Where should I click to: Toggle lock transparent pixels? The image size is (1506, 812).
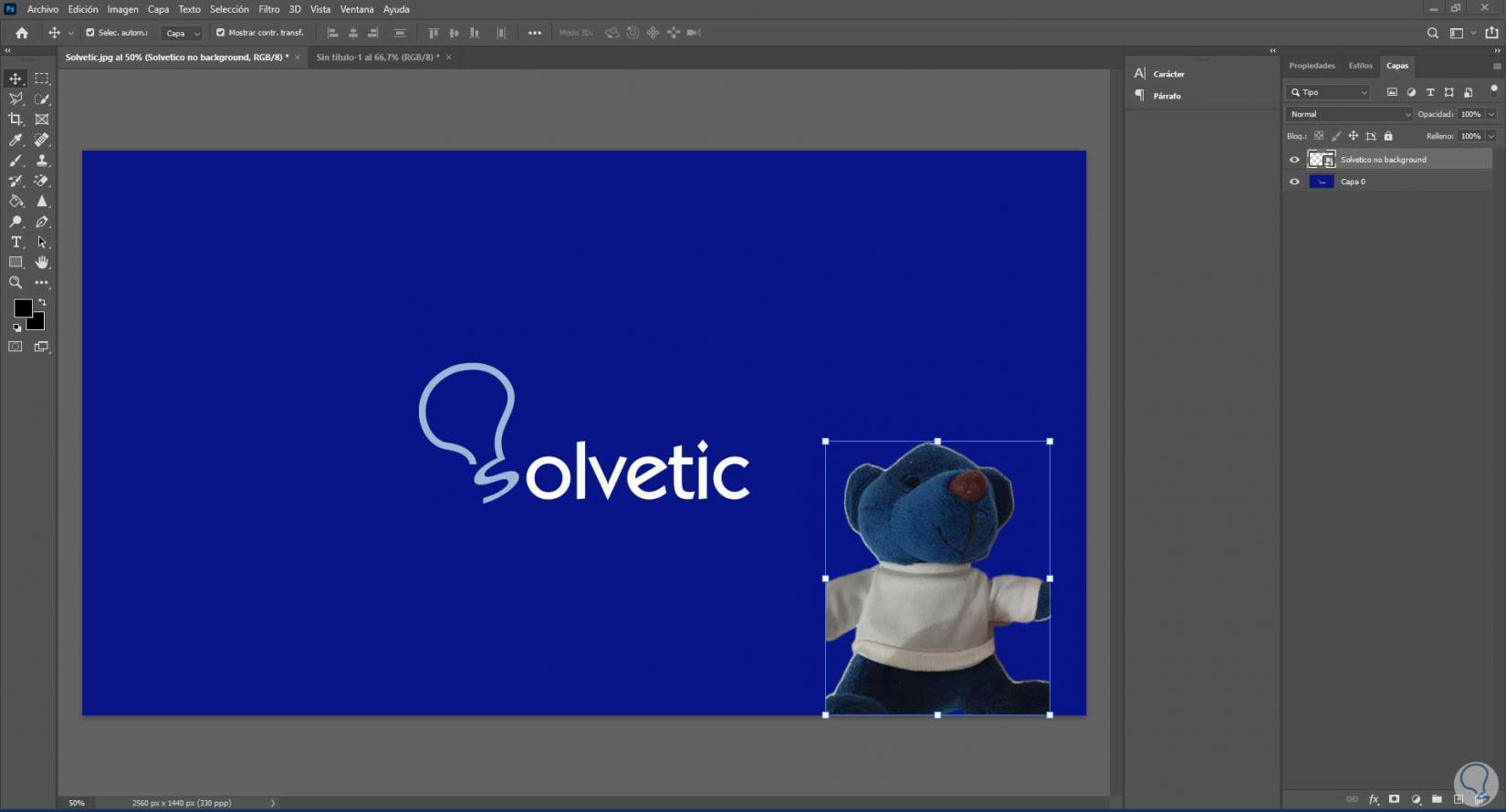(1319, 136)
